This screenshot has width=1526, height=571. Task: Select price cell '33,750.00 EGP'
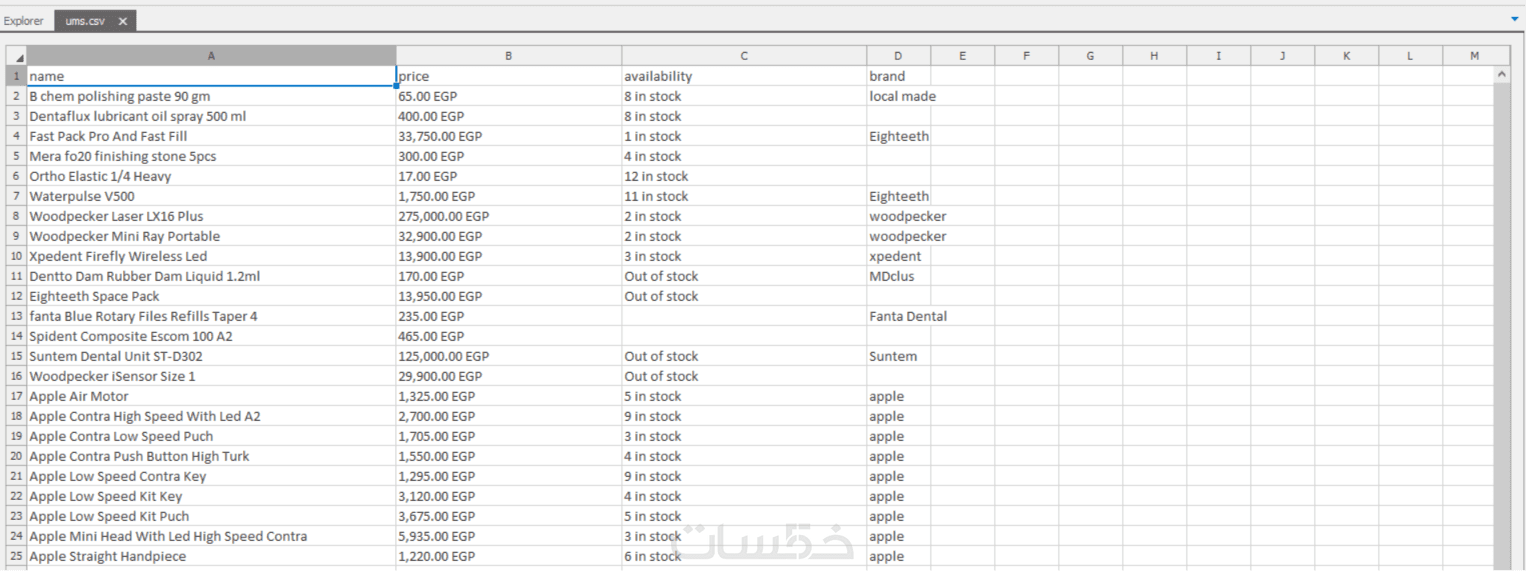pyautogui.click(x=509, y=136)
